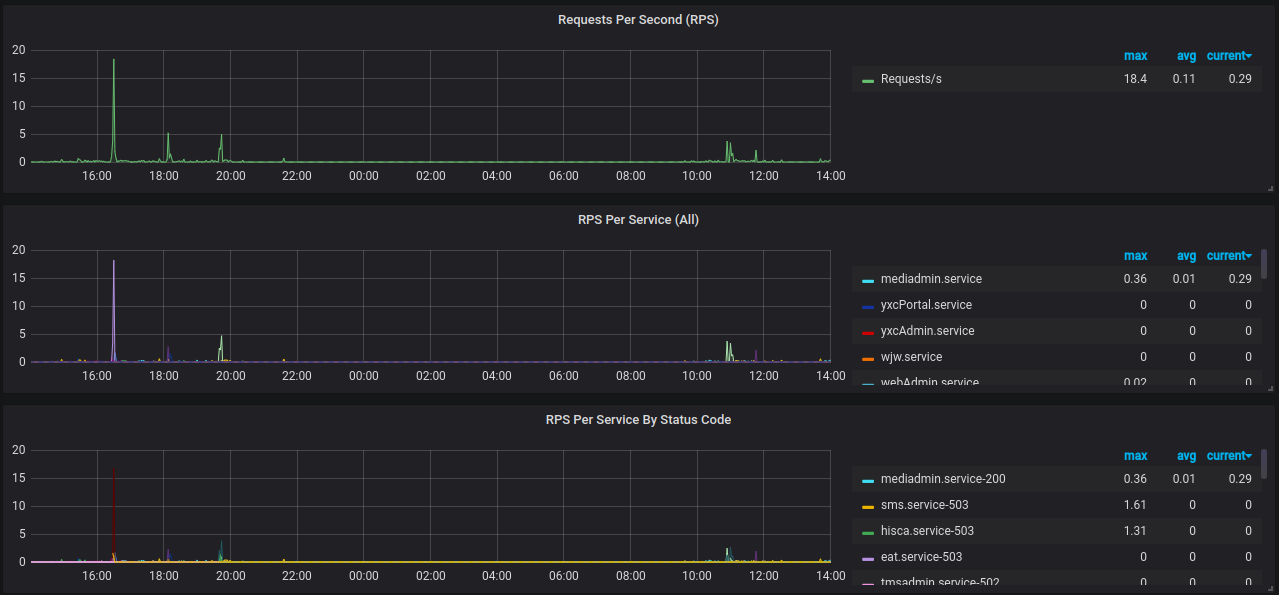Open the RPS Per Service (All) title menu
Screen dimensions: 1279x595
pyautogui.click(x=637, y=220)
